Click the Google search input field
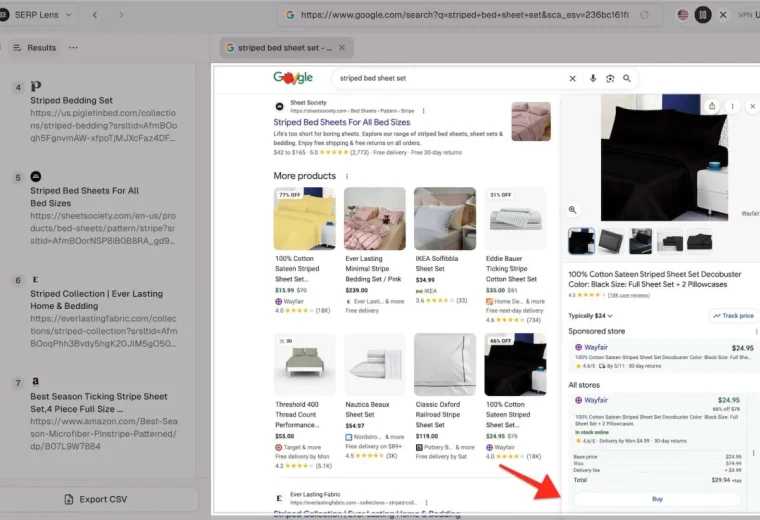 tap(451, 78)
